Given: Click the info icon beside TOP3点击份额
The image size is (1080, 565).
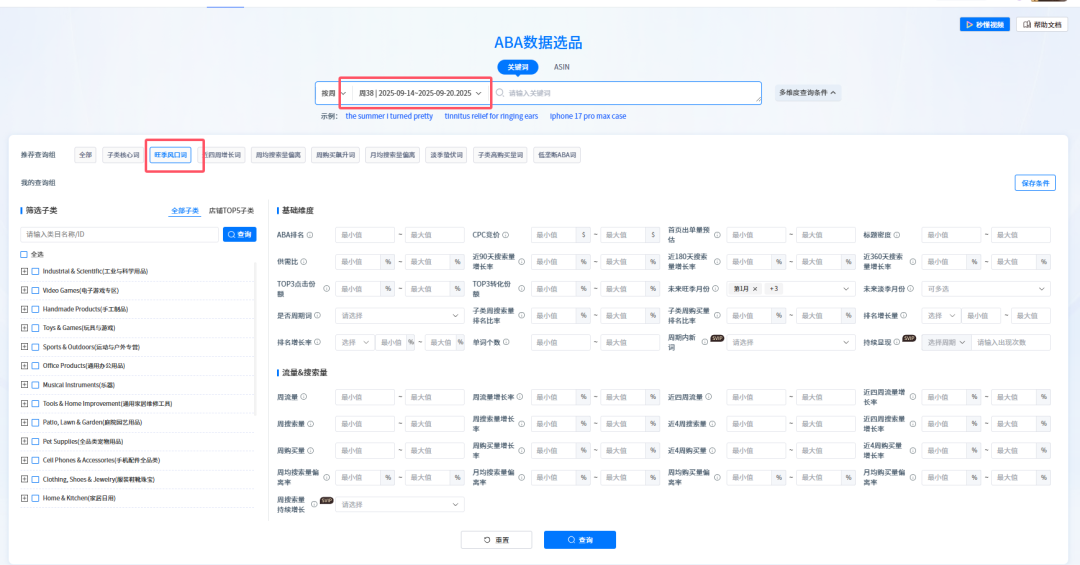Looking at the screenshot, I should (326, 289).
